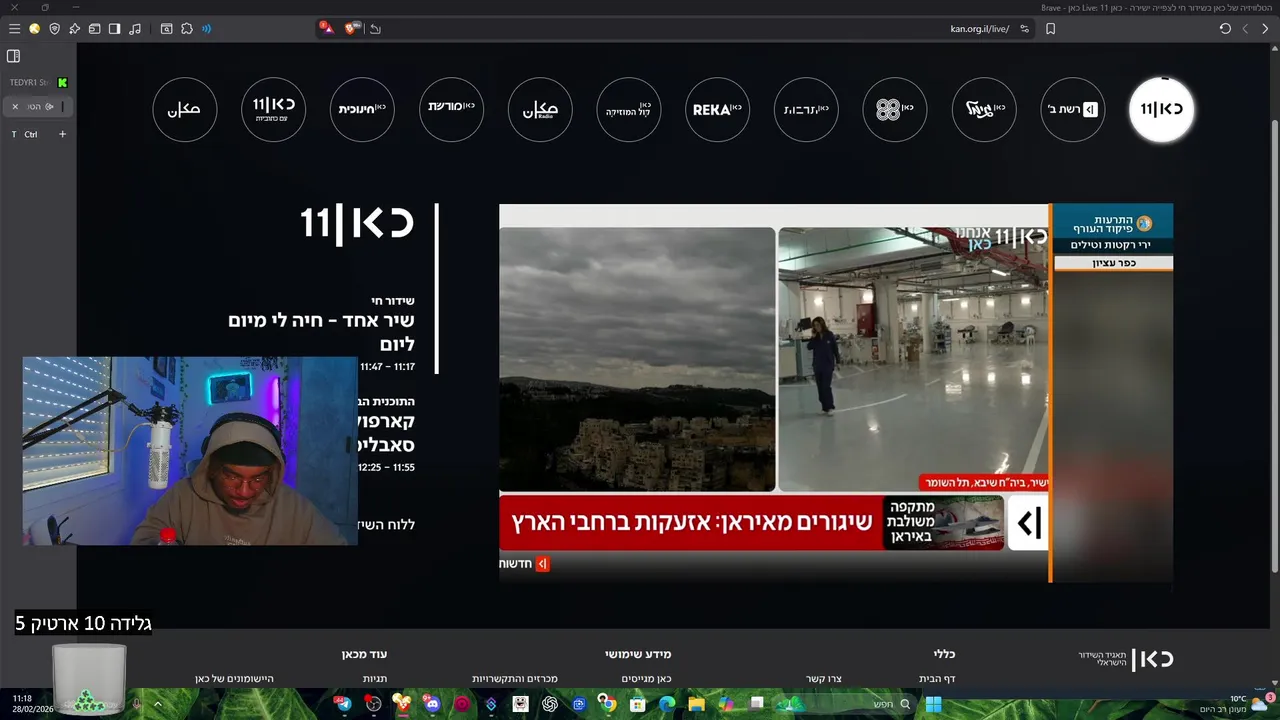Show hidden system tray icons
Image resolution: width=1280 pixels, height=720 pixels.
tap(158, 704)
